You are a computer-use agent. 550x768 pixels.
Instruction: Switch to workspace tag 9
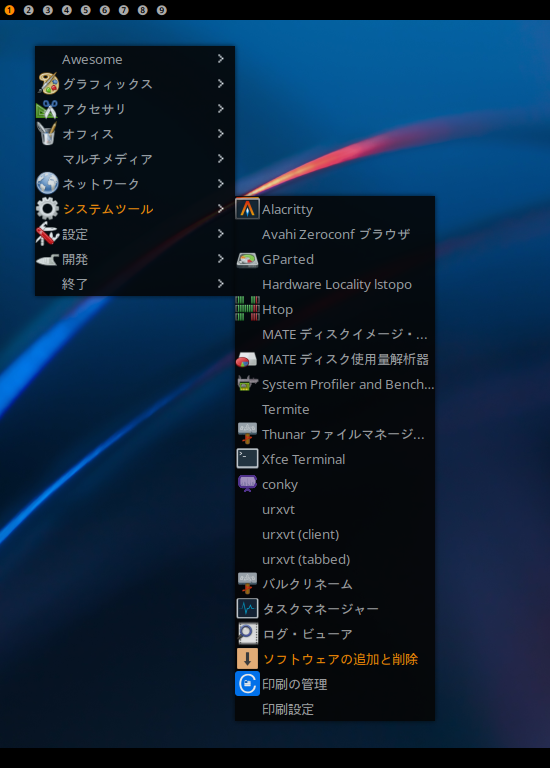(x=162, y=10)
